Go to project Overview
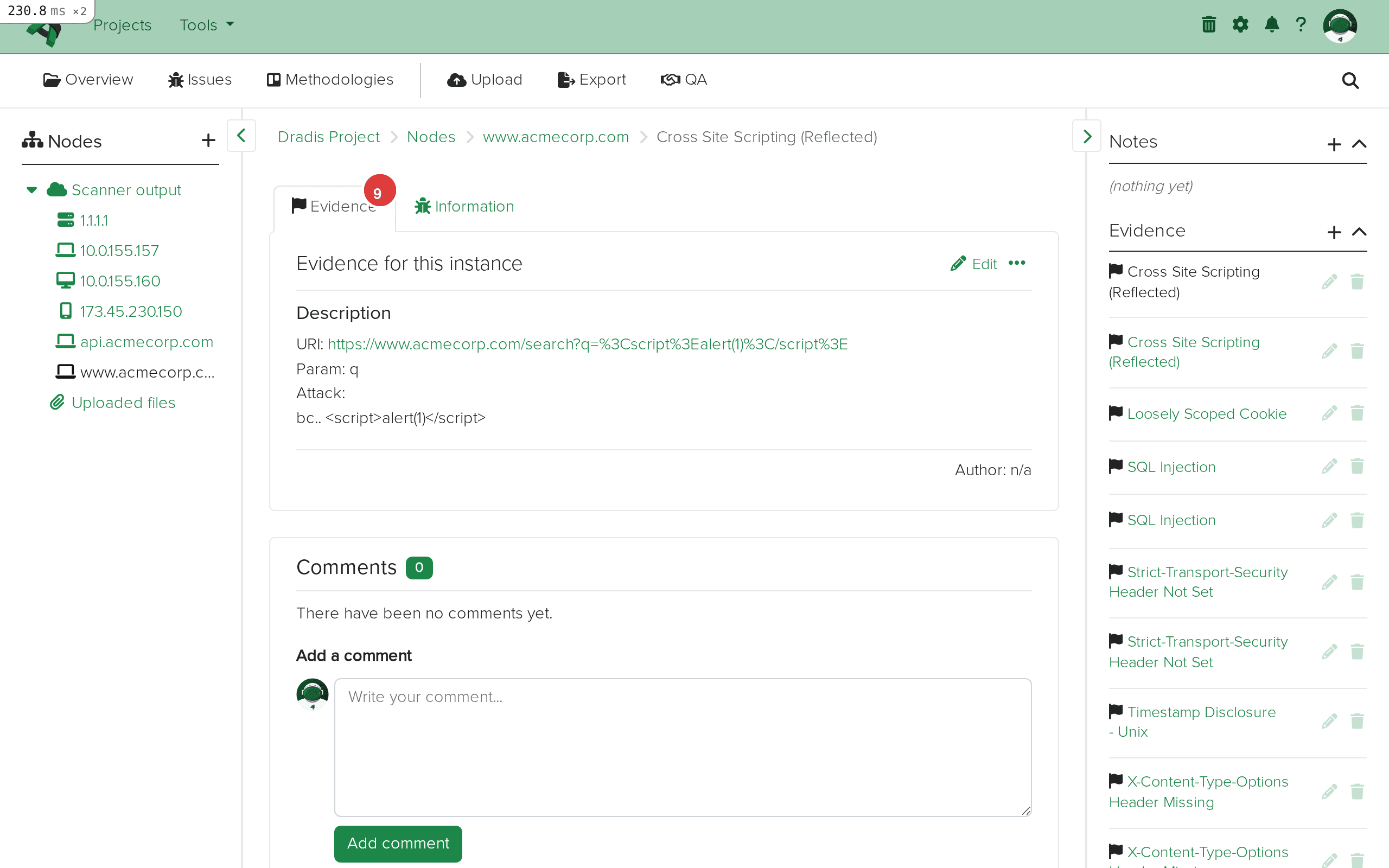 tap(87, 79)
